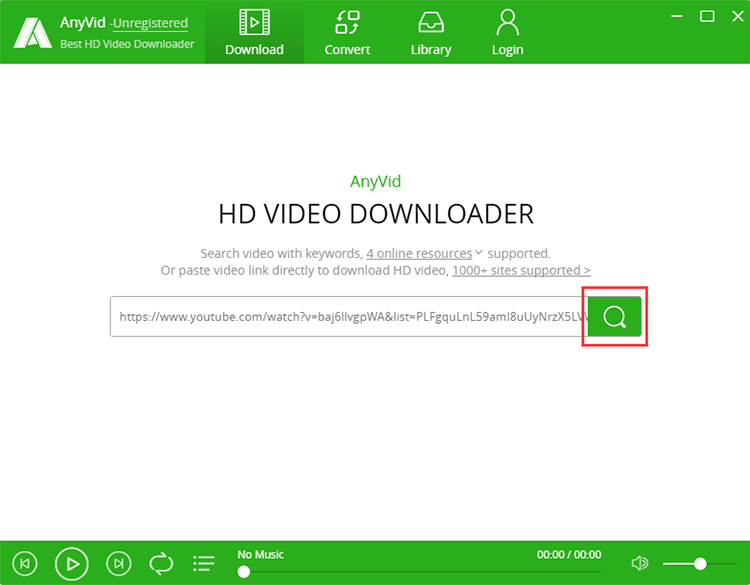The width and height of the screenshot is (750, 585).
Task: Open the Download tab
Action: (254, 32)
